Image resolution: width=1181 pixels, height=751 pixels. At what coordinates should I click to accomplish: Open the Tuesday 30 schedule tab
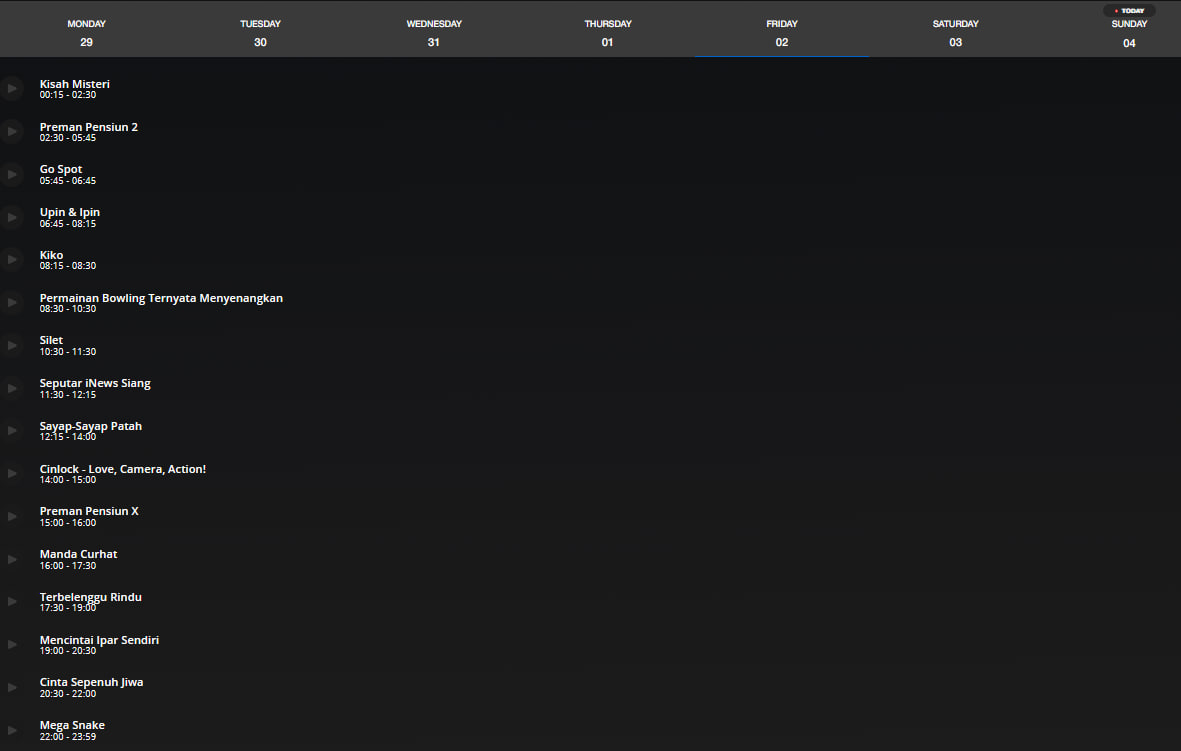[260, 33]
